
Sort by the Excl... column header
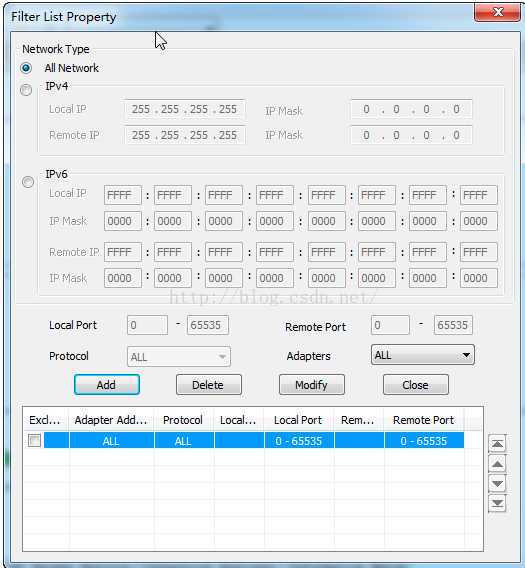45,420
